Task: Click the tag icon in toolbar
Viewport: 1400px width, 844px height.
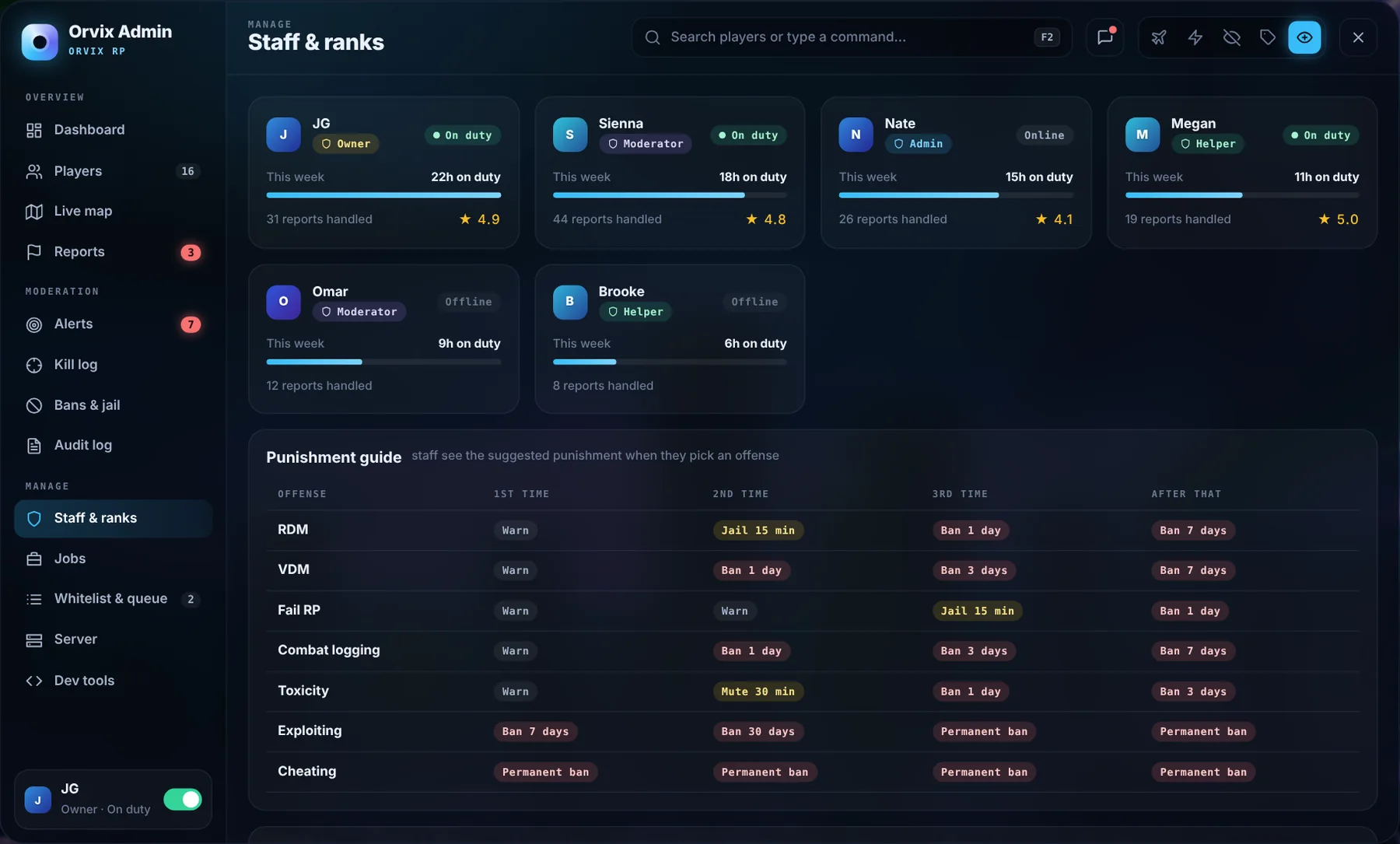Action: pos(1268,37)
